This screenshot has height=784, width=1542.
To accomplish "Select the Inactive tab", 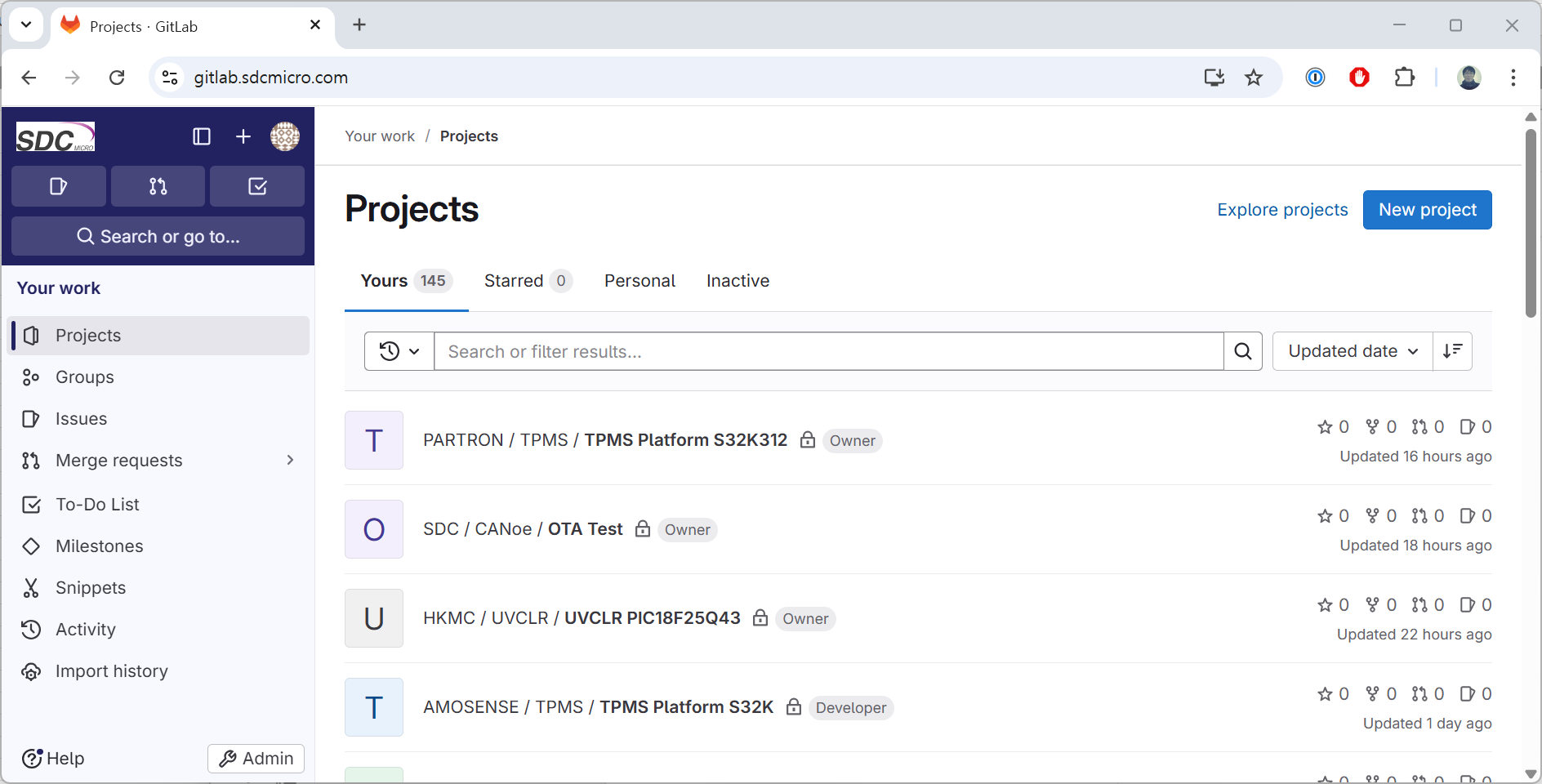I will pos(738,281).
